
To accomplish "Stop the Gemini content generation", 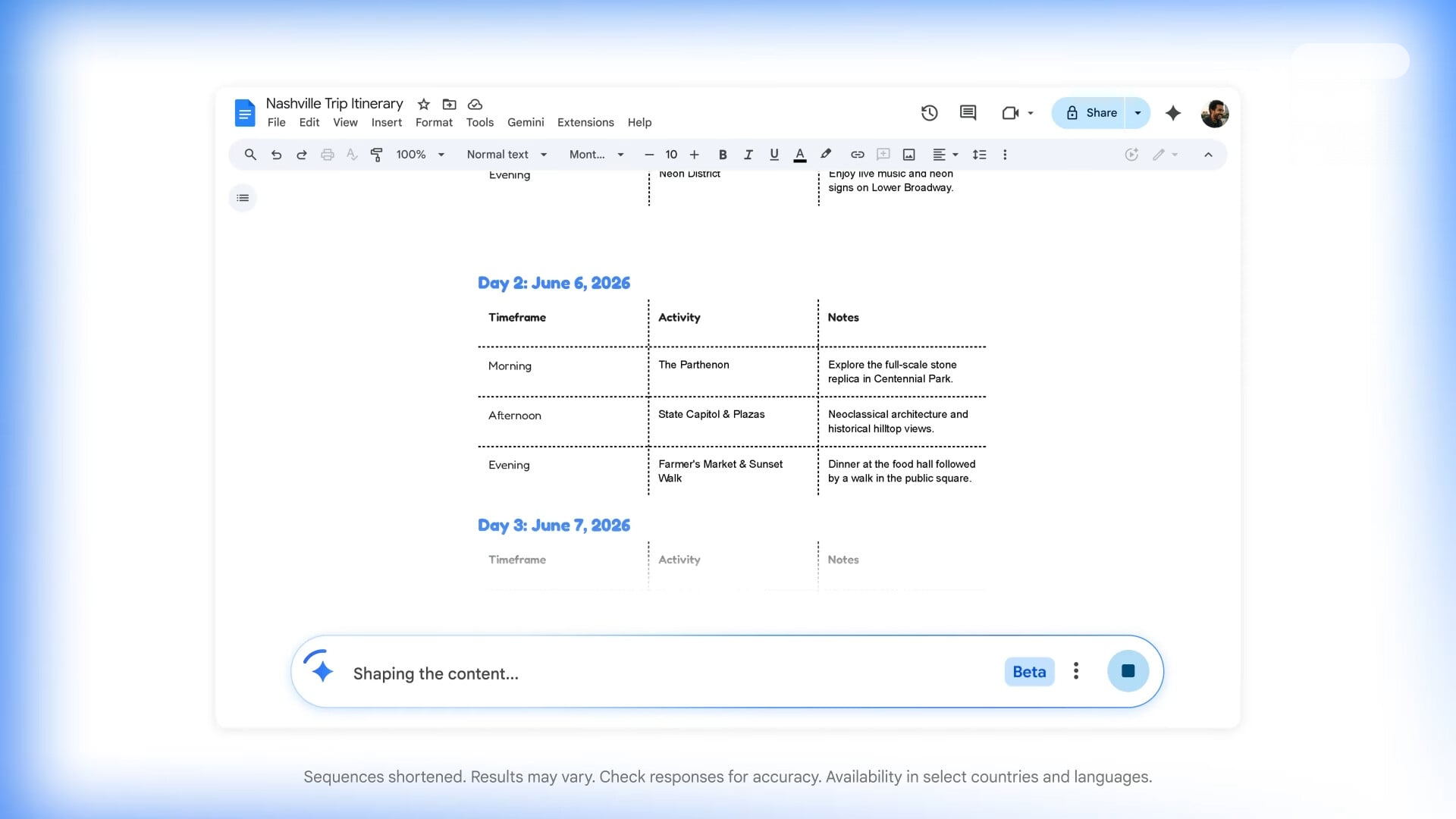I will pyautogui.click(x=1128, y=671).
